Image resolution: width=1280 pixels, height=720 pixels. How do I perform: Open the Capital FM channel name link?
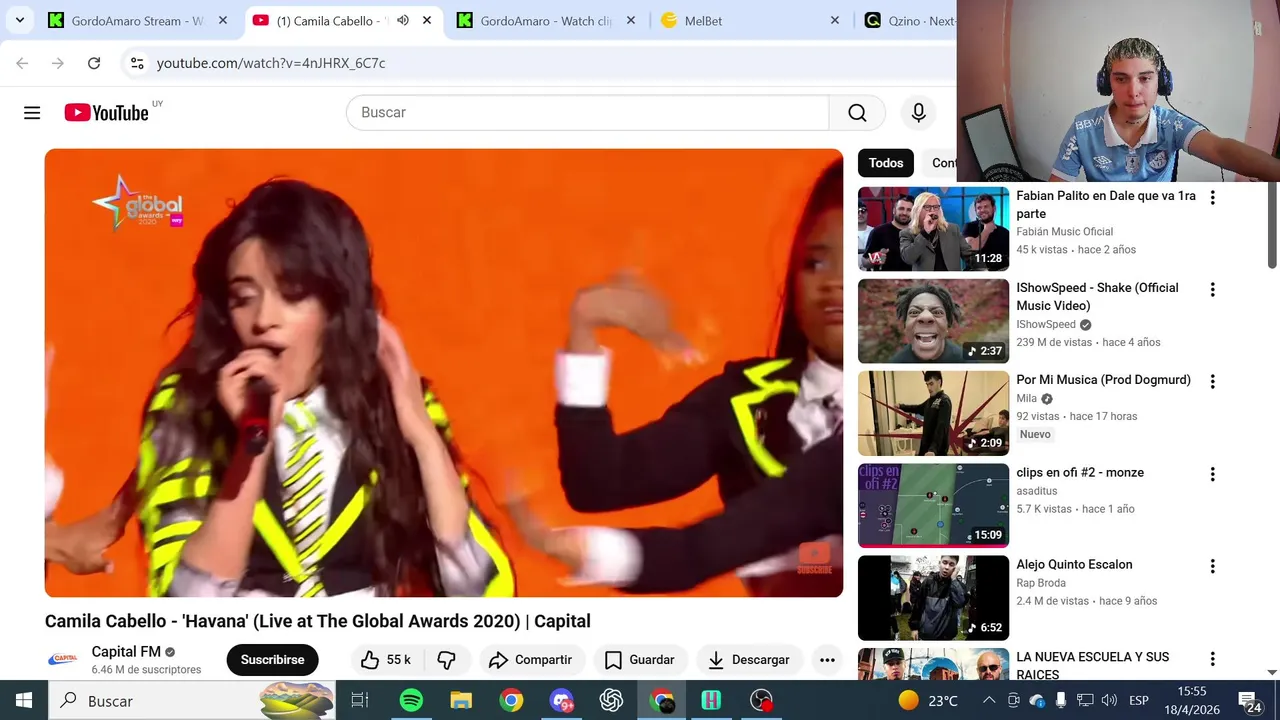click(126, 652)
